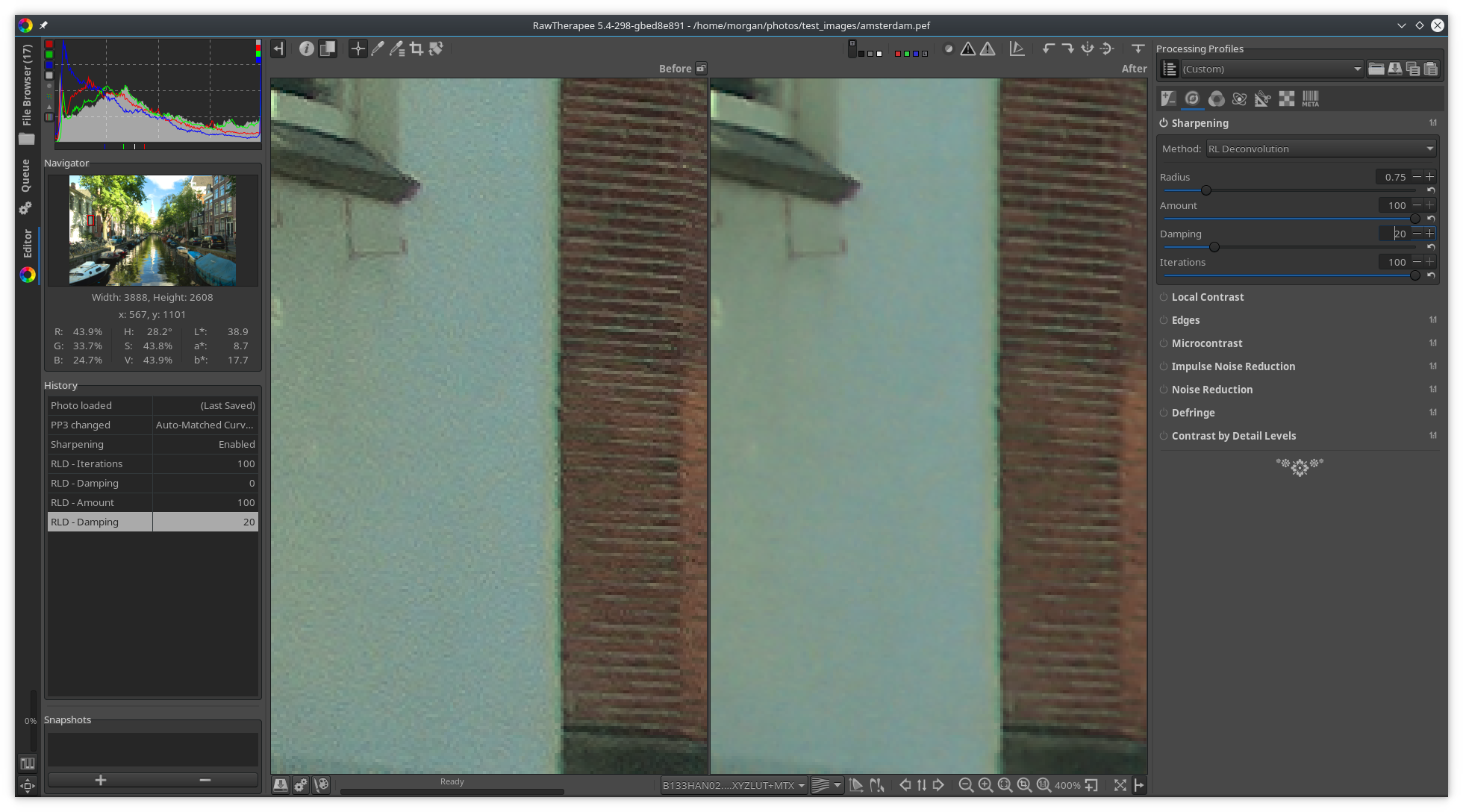Increase the Radius value with plus
Screen dimensions: 1463x812
pos(1430,177)
